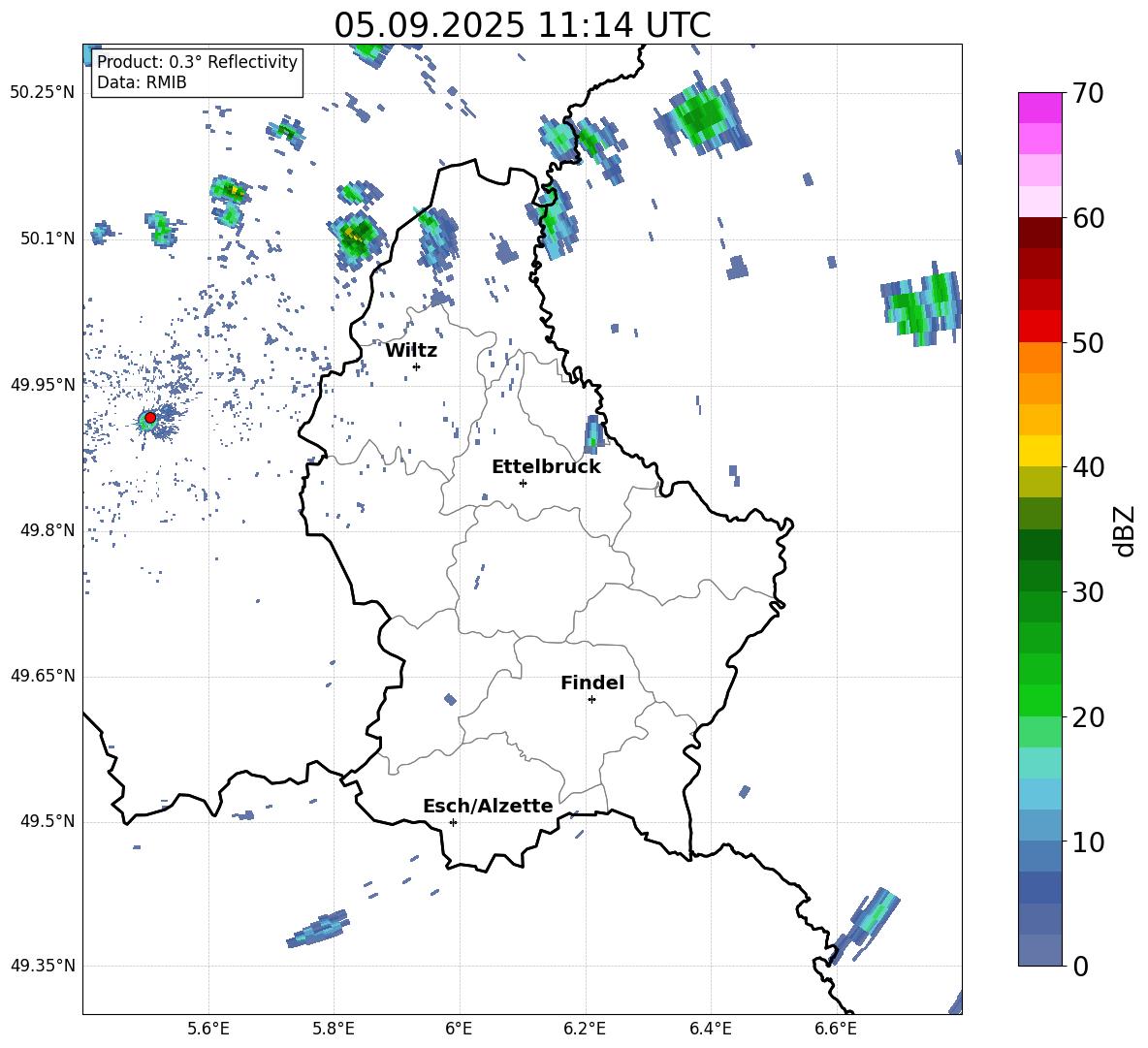
Task: Click the bright red 50 dBZ colorbar segment
Action: pyautogui.click(x=1040, y=327)
